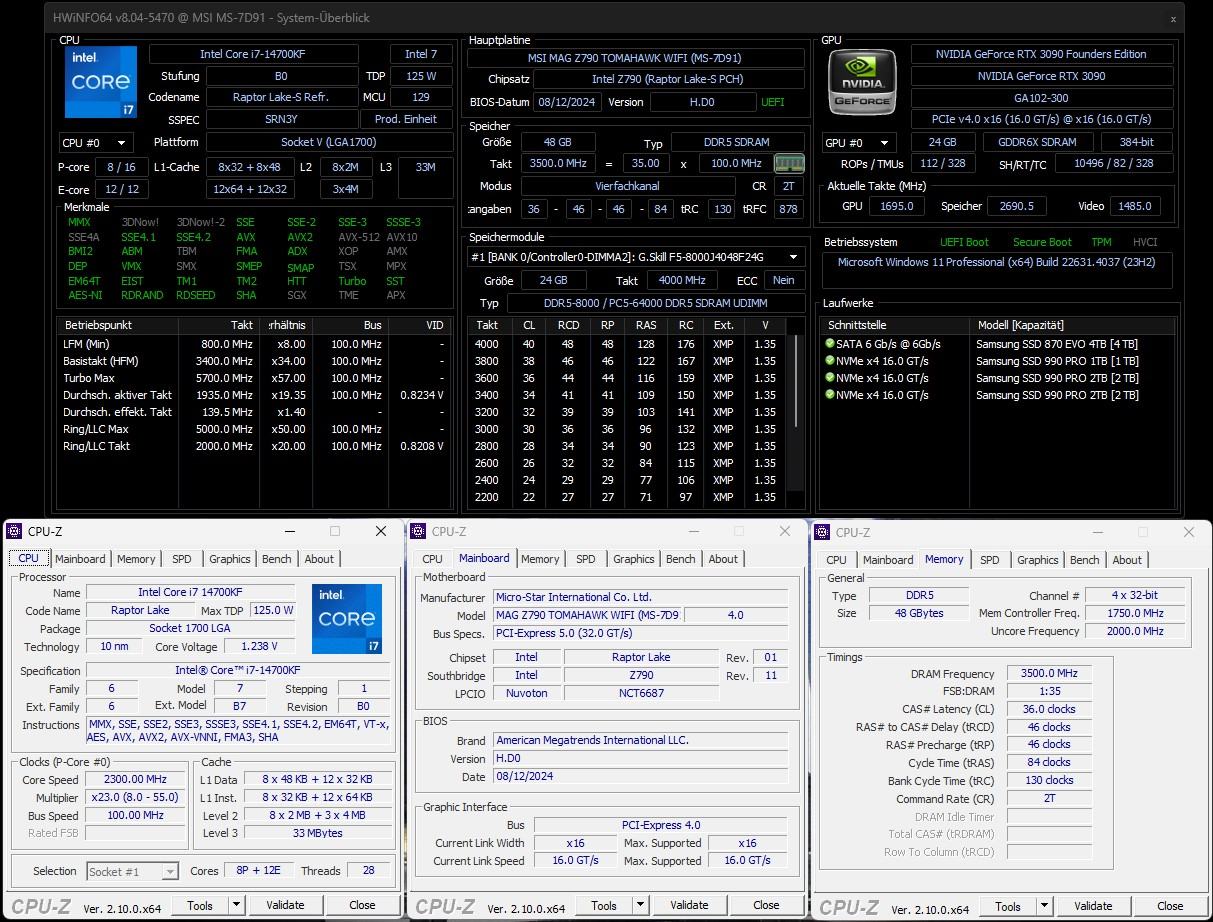The image size is (1213, 922).
Task: Close the CPU-Z window showing the Memory tab
Action: 1189,532
